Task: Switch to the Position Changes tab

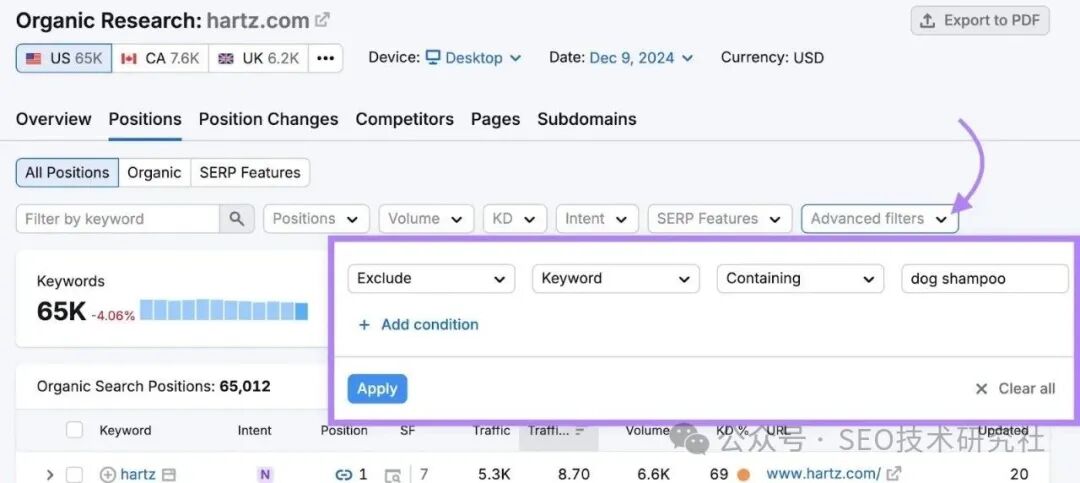Action: coord(268,119)
